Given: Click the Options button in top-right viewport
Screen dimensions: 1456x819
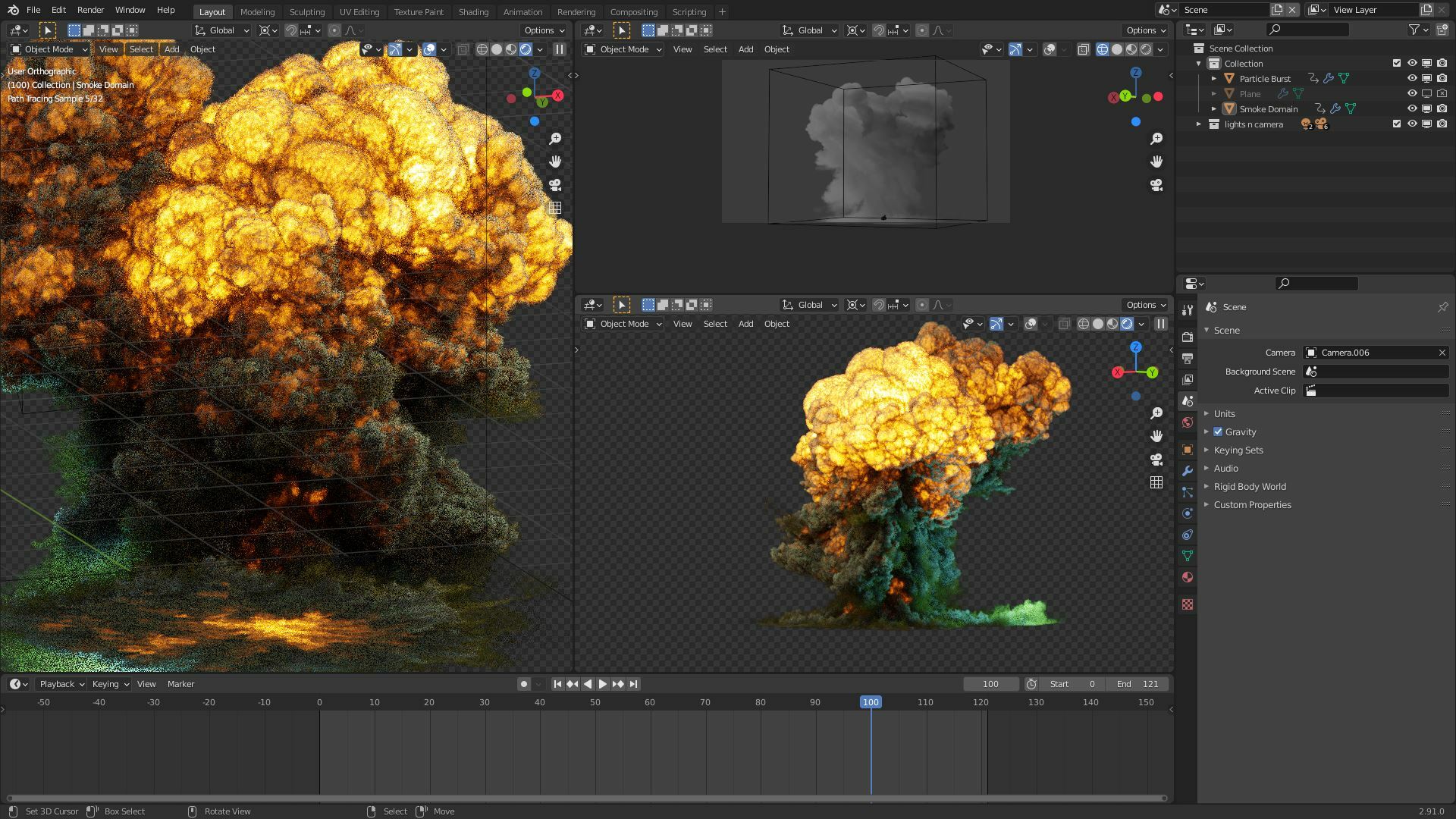Looking at the screenshot, I should [1145, 30].
